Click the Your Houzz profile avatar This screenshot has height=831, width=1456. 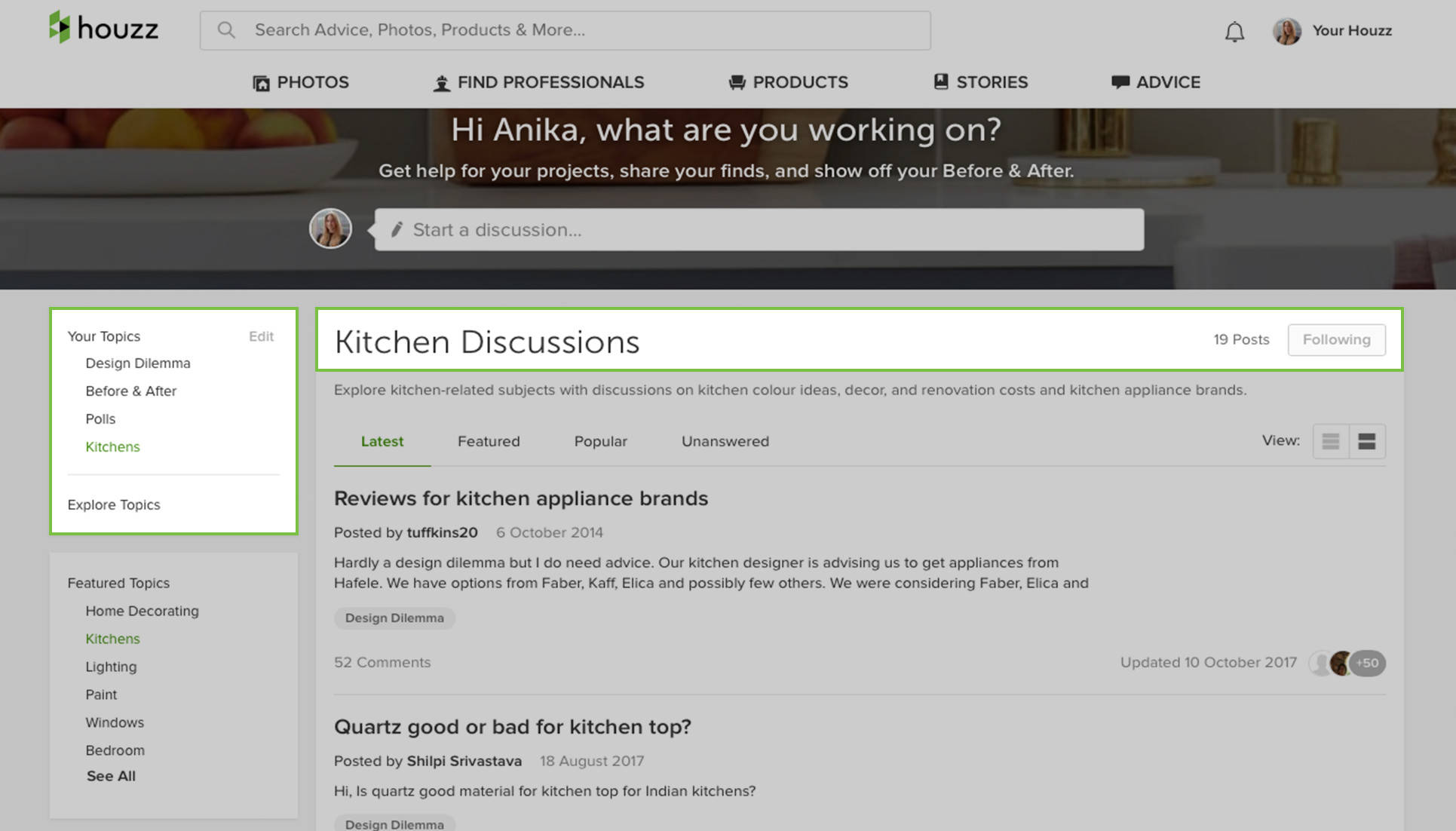[x=1286, y=31]
